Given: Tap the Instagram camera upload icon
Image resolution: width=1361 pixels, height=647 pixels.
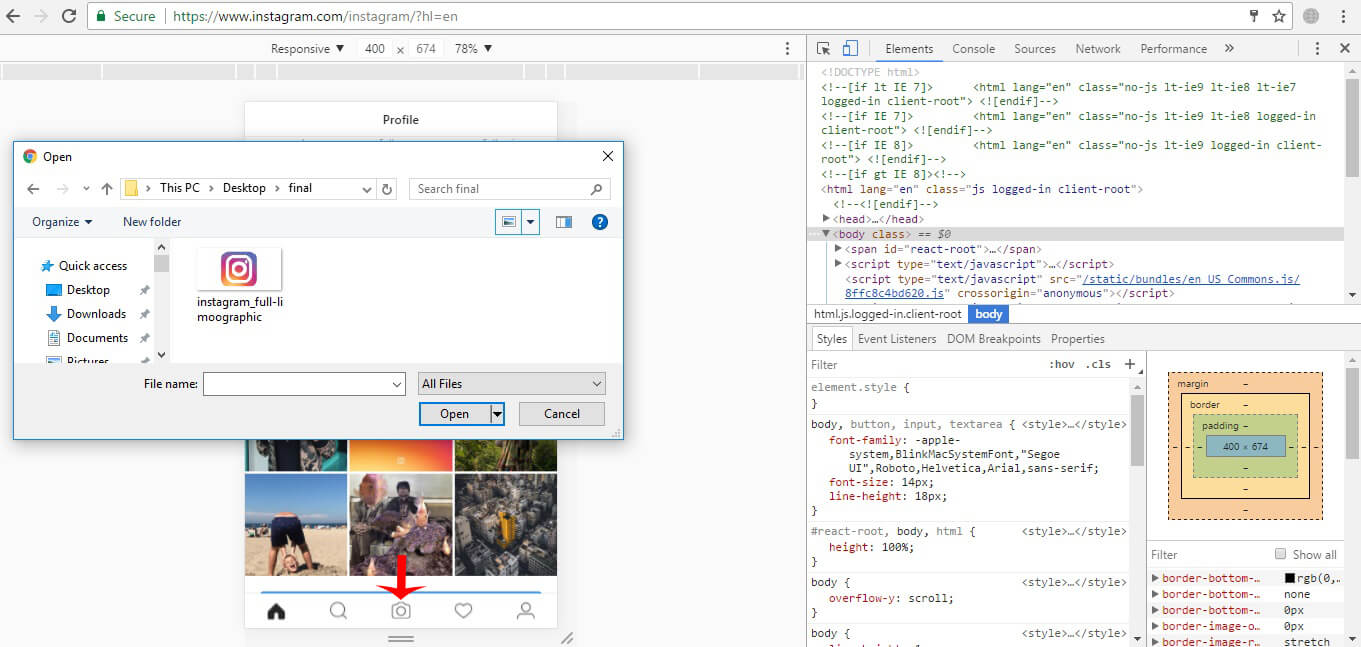Looking at the screenshot, I should (x=401, y=611).
